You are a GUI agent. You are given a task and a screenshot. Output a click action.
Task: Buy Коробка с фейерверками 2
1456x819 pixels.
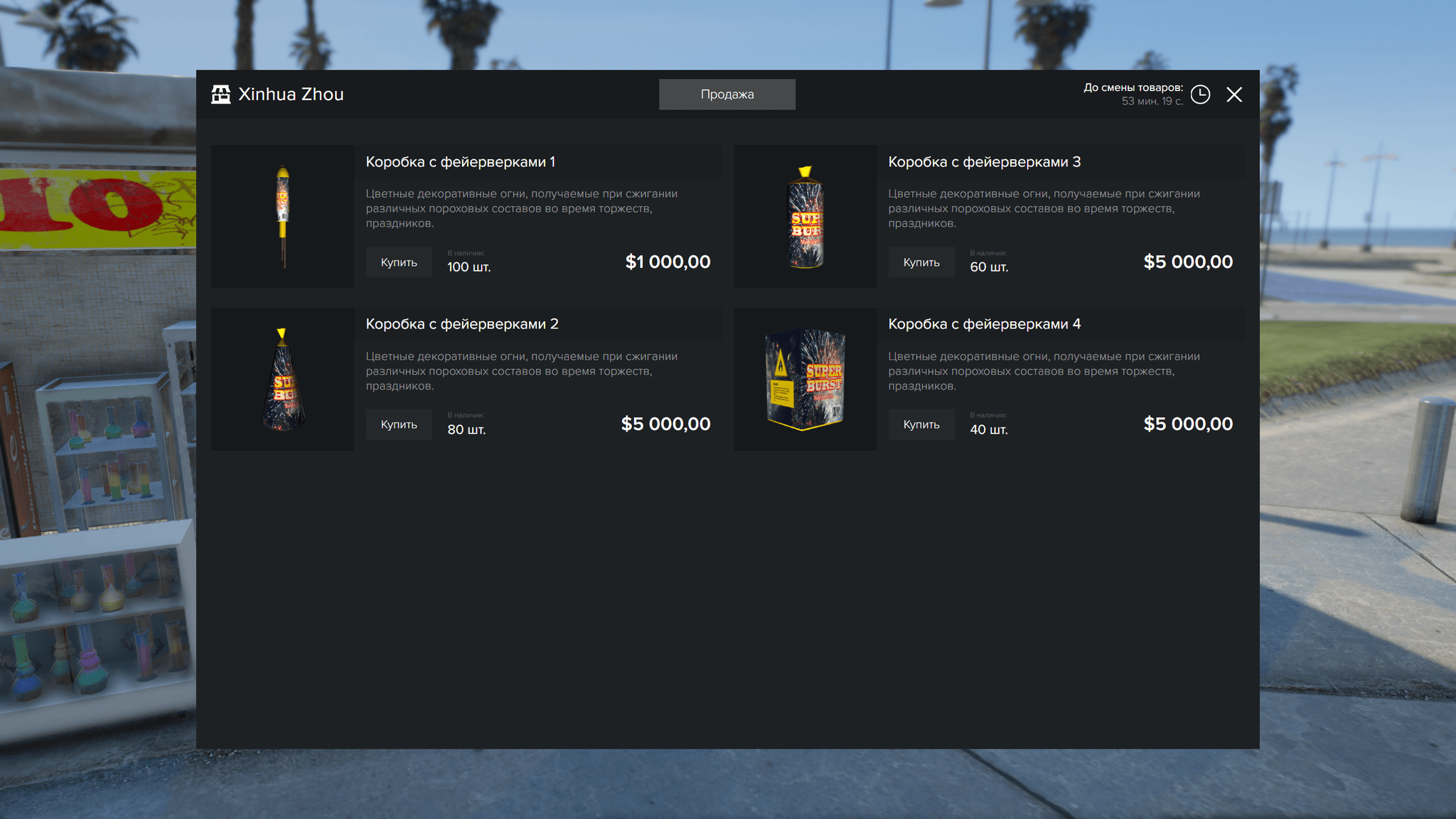(x=399, y=424)
